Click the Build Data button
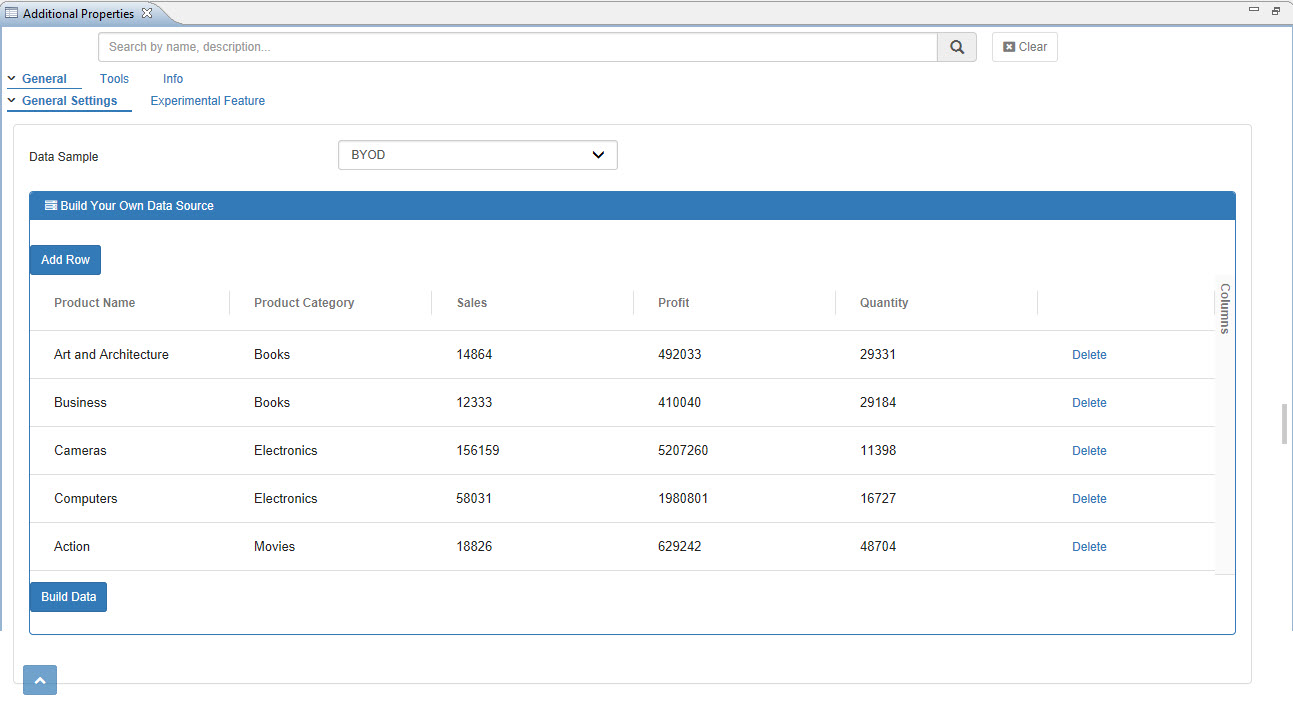1293x711 pixels. pyautogui.click(x=68, y=597)
